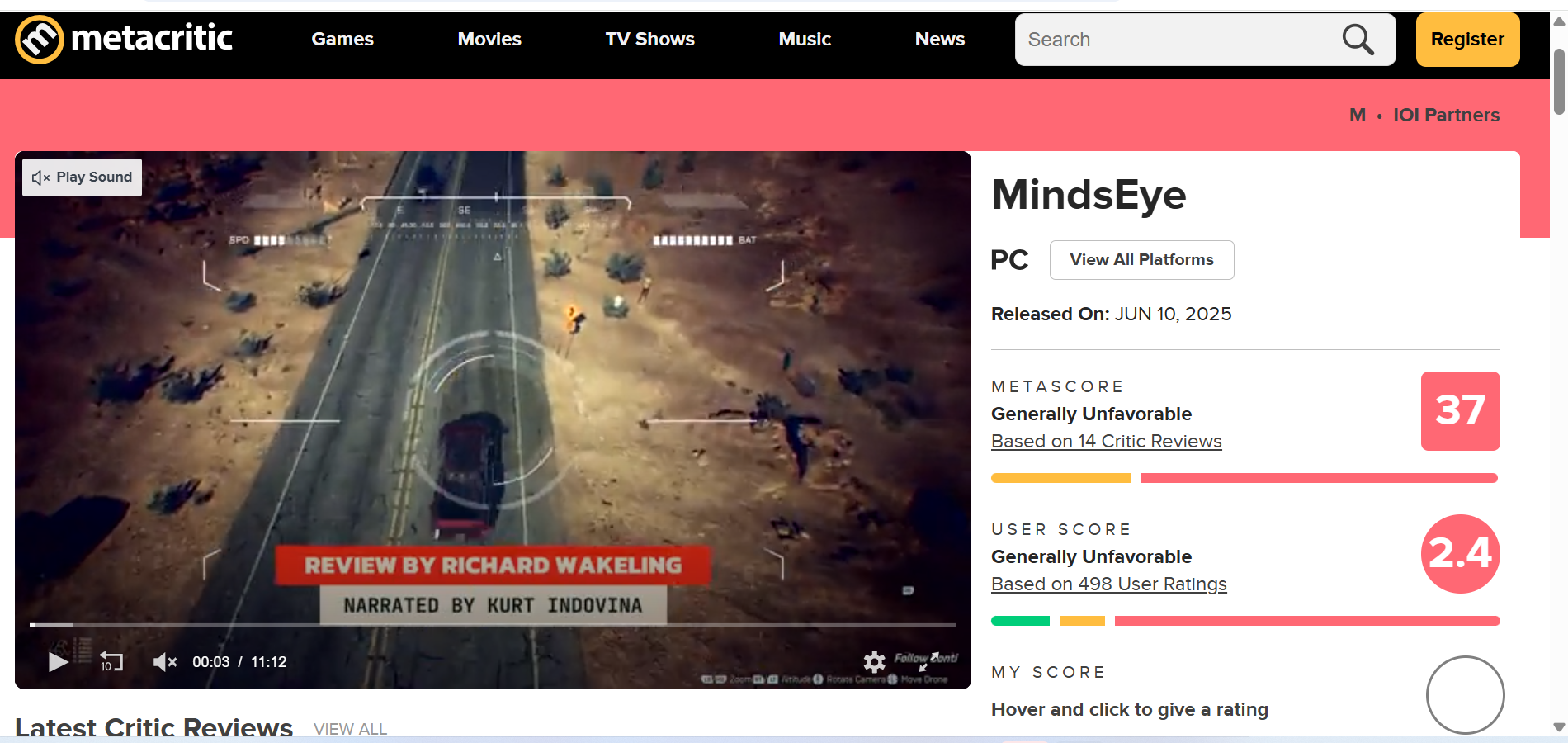Image resolution: width=1568 pixels, height=743 pixels.
Task: Open the Movies menu
Action: (x=489, y=40)
